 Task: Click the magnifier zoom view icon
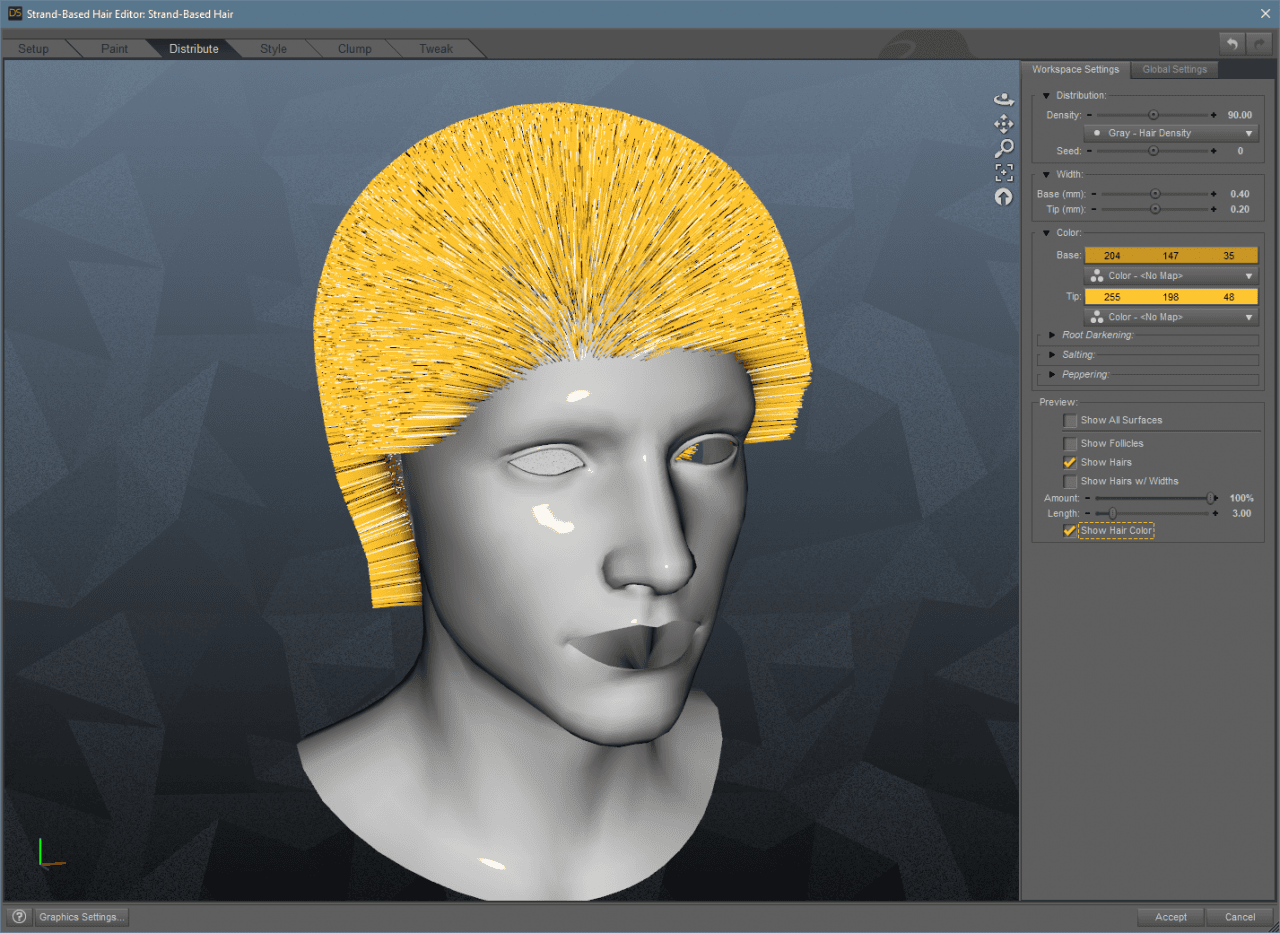(x=1003, y=149)
